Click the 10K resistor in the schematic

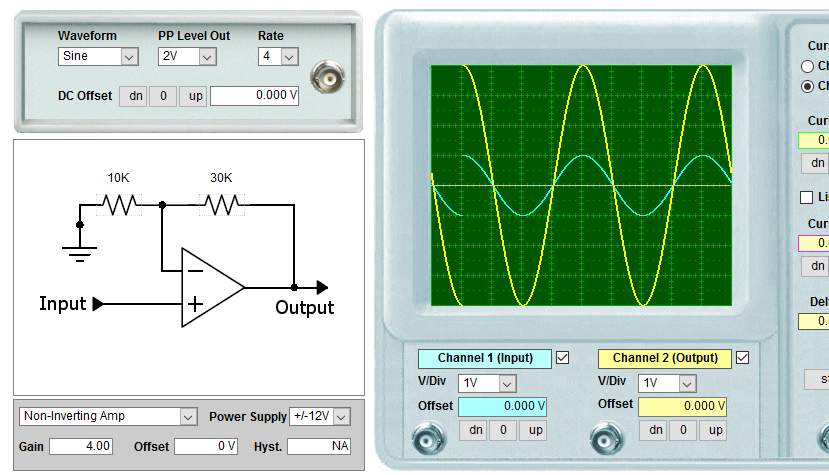click(x=119, y=204)
